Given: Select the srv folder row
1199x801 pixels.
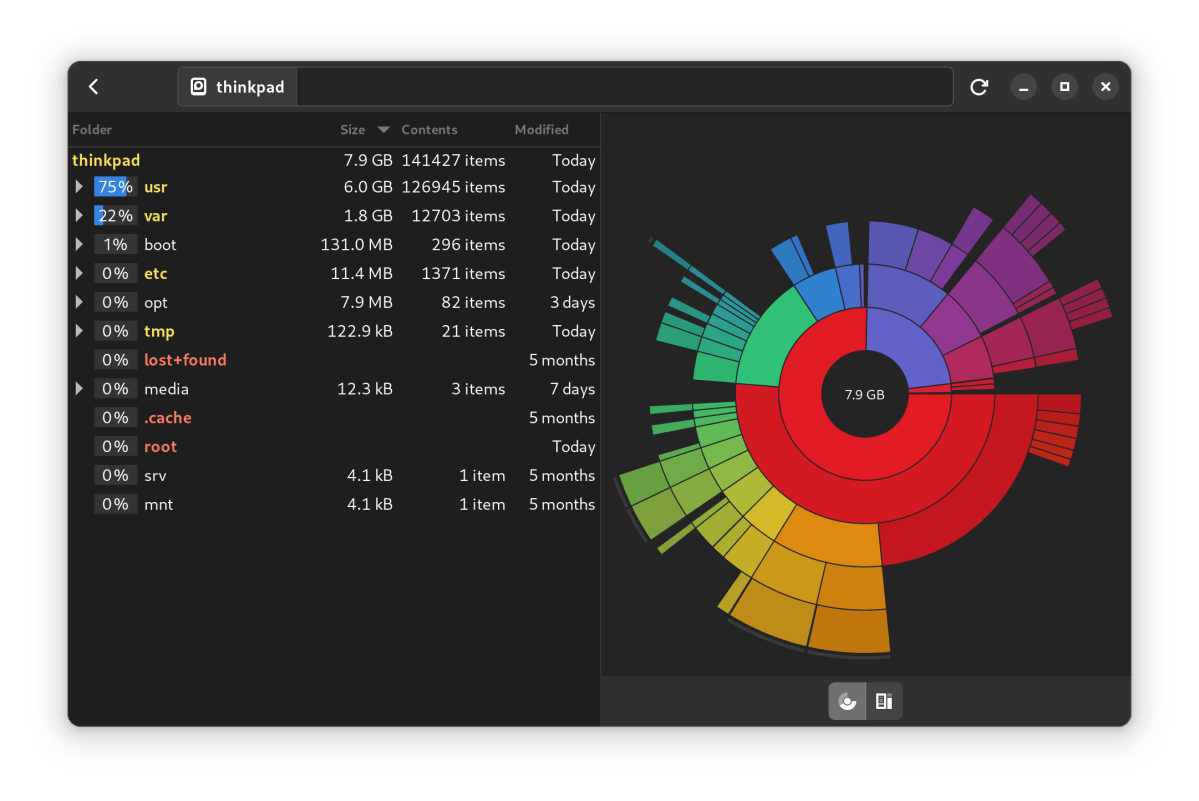Looking at the screenshot, I should [333, 475].
